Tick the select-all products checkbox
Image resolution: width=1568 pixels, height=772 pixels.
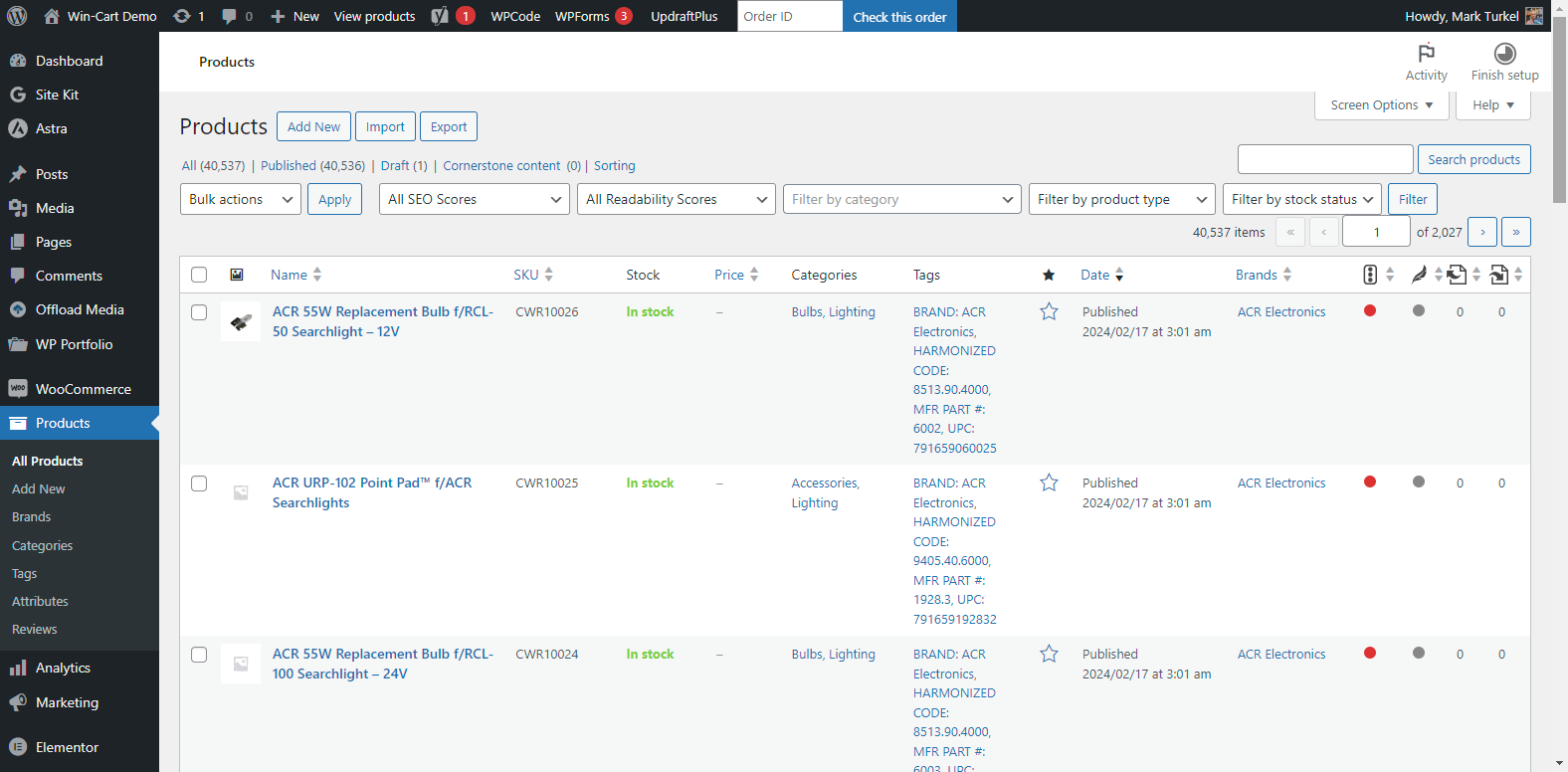tap(199, 275)
